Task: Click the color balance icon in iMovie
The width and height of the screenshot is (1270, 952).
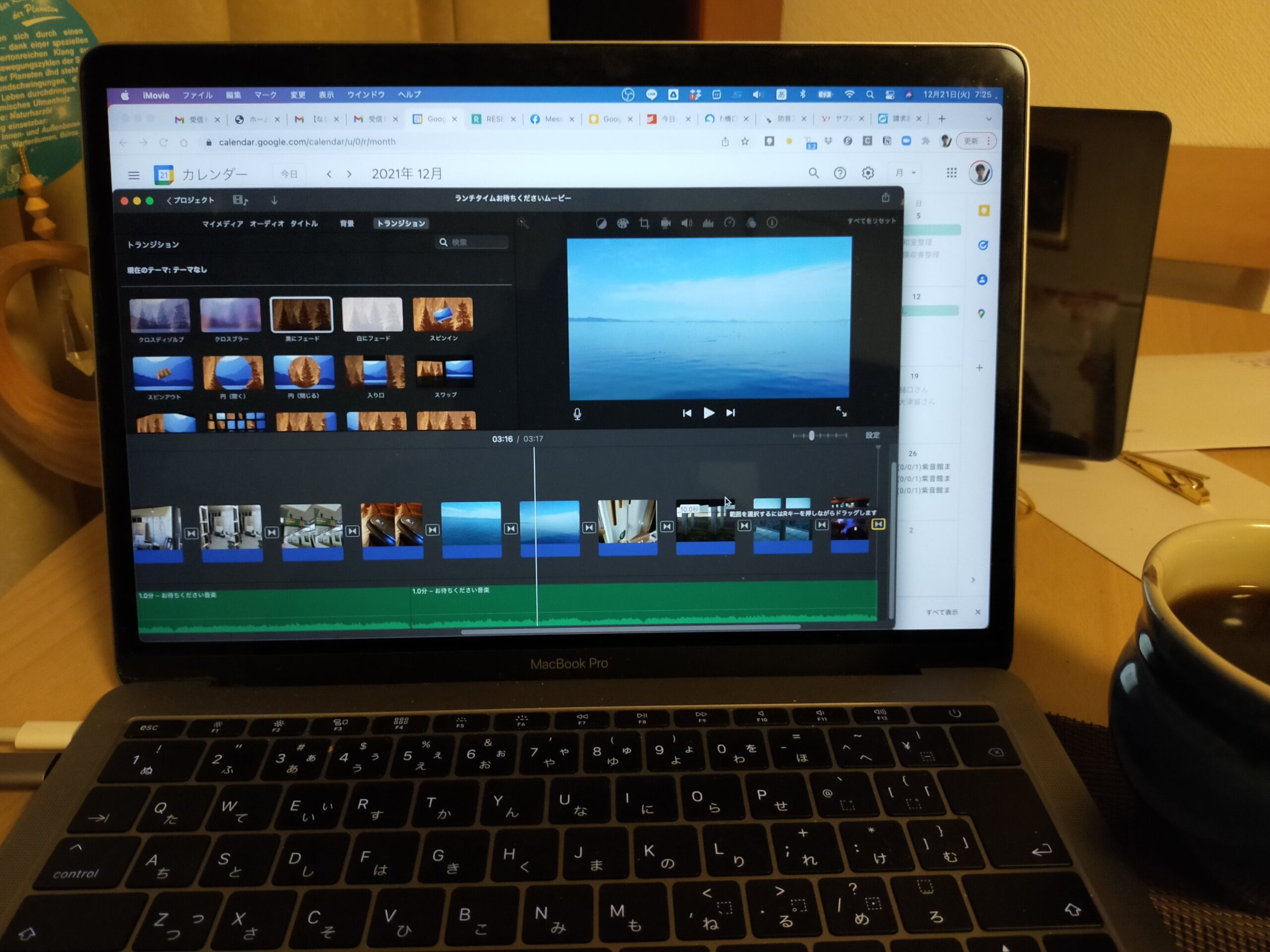Action: 601,224
